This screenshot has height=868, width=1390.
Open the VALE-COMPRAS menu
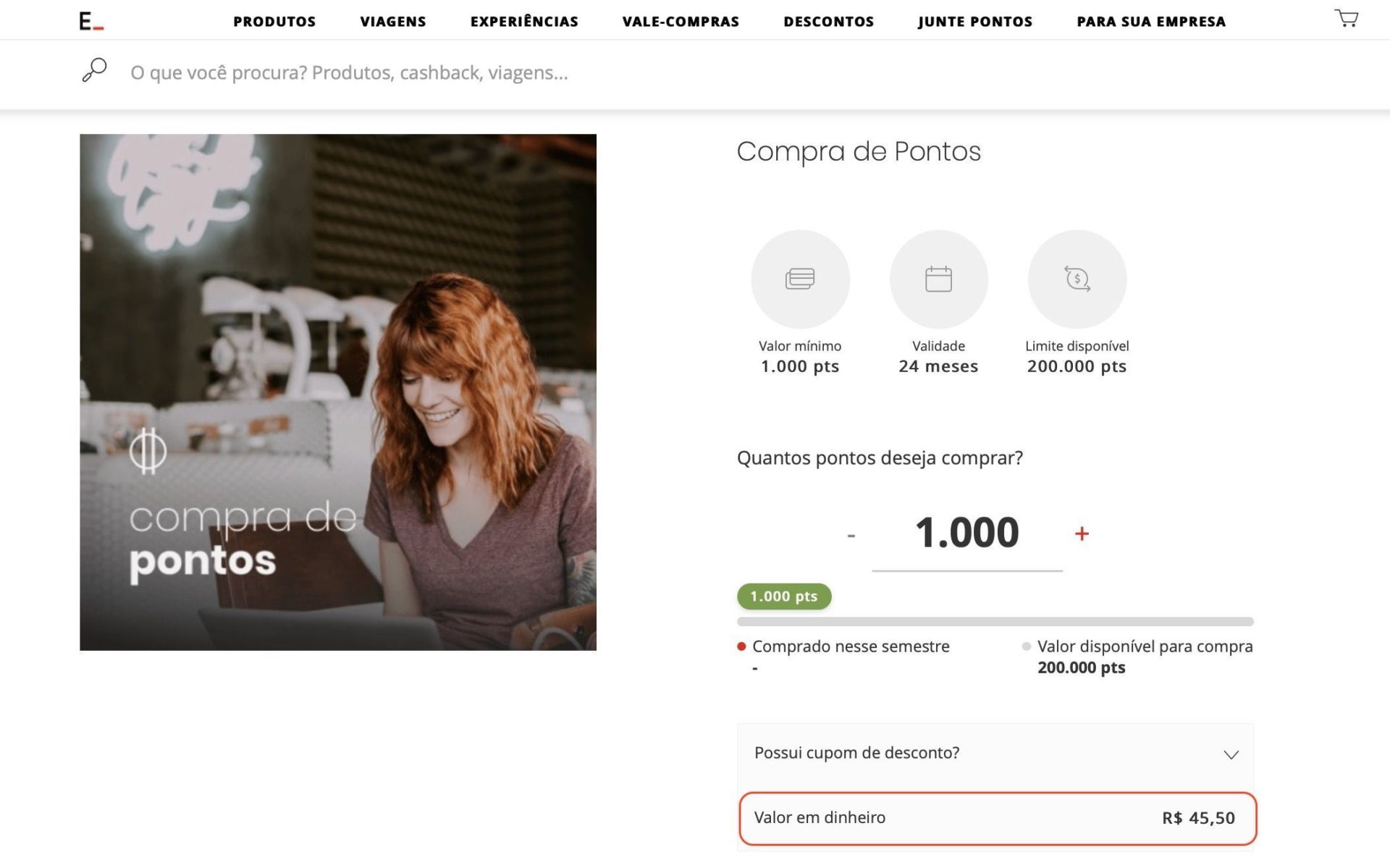pos(681,22)
